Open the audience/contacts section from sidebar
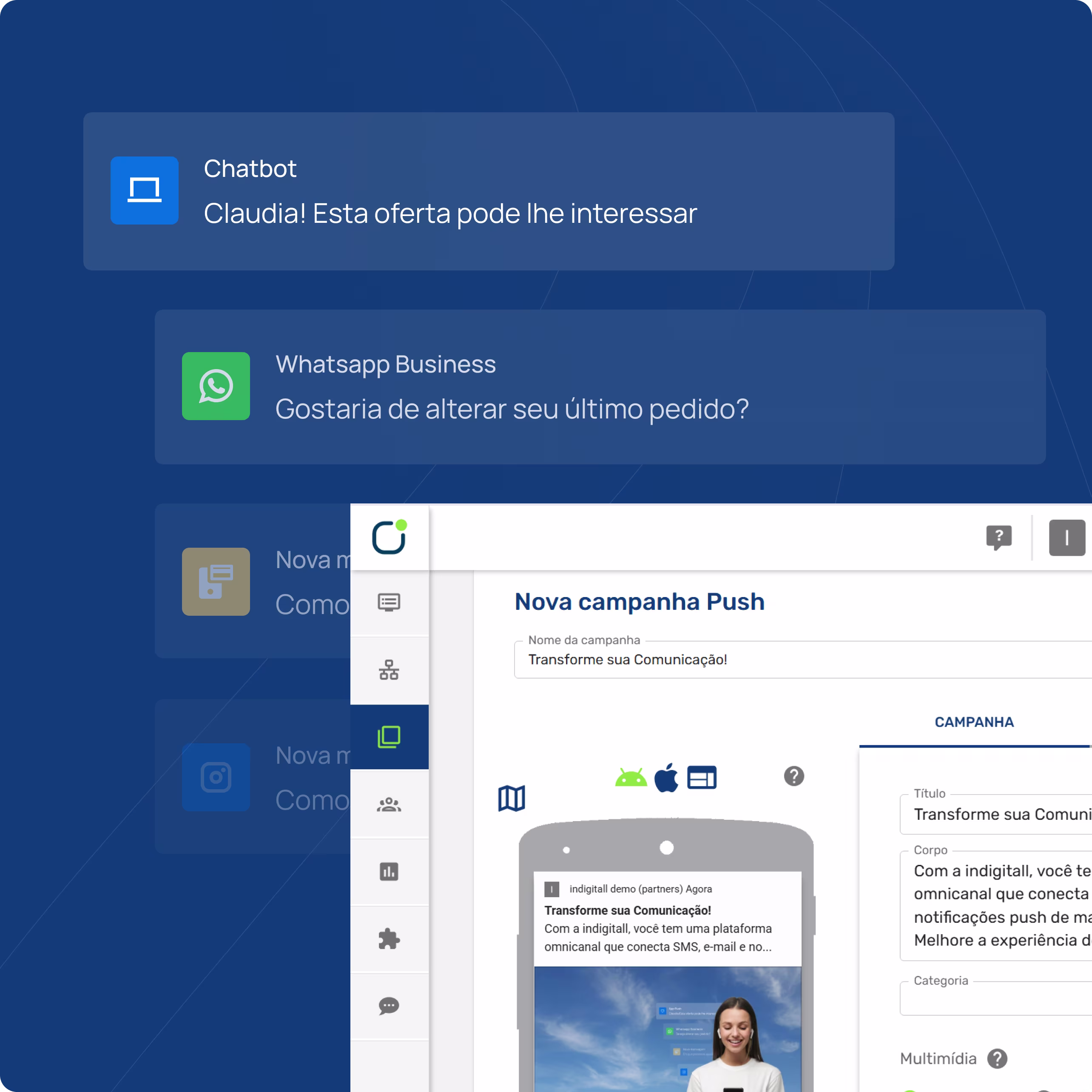The image size is (1092, 1092). tap(390, 804)
